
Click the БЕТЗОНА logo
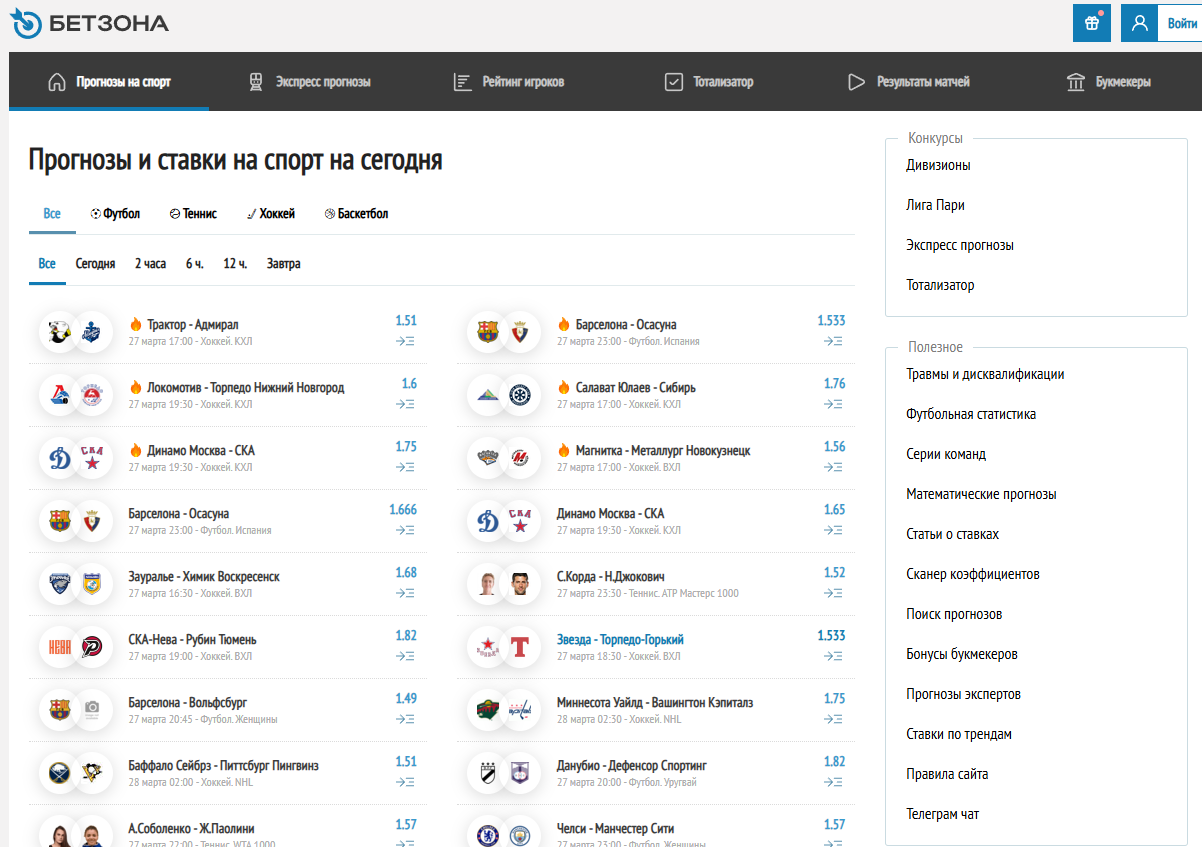point(89,22)
